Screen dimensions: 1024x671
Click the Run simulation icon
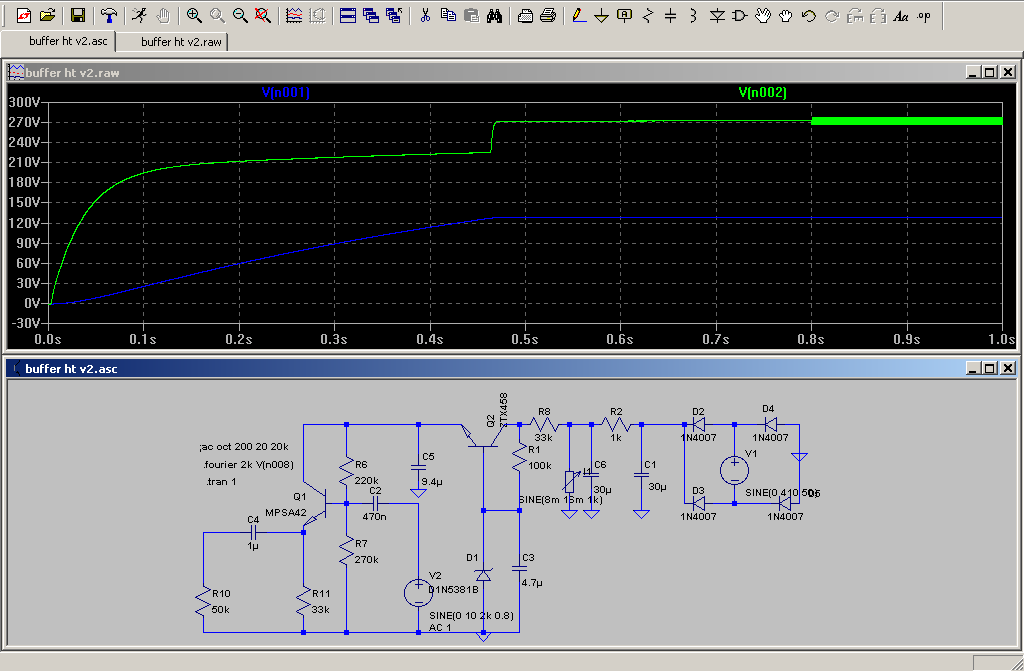coord(140,16)
